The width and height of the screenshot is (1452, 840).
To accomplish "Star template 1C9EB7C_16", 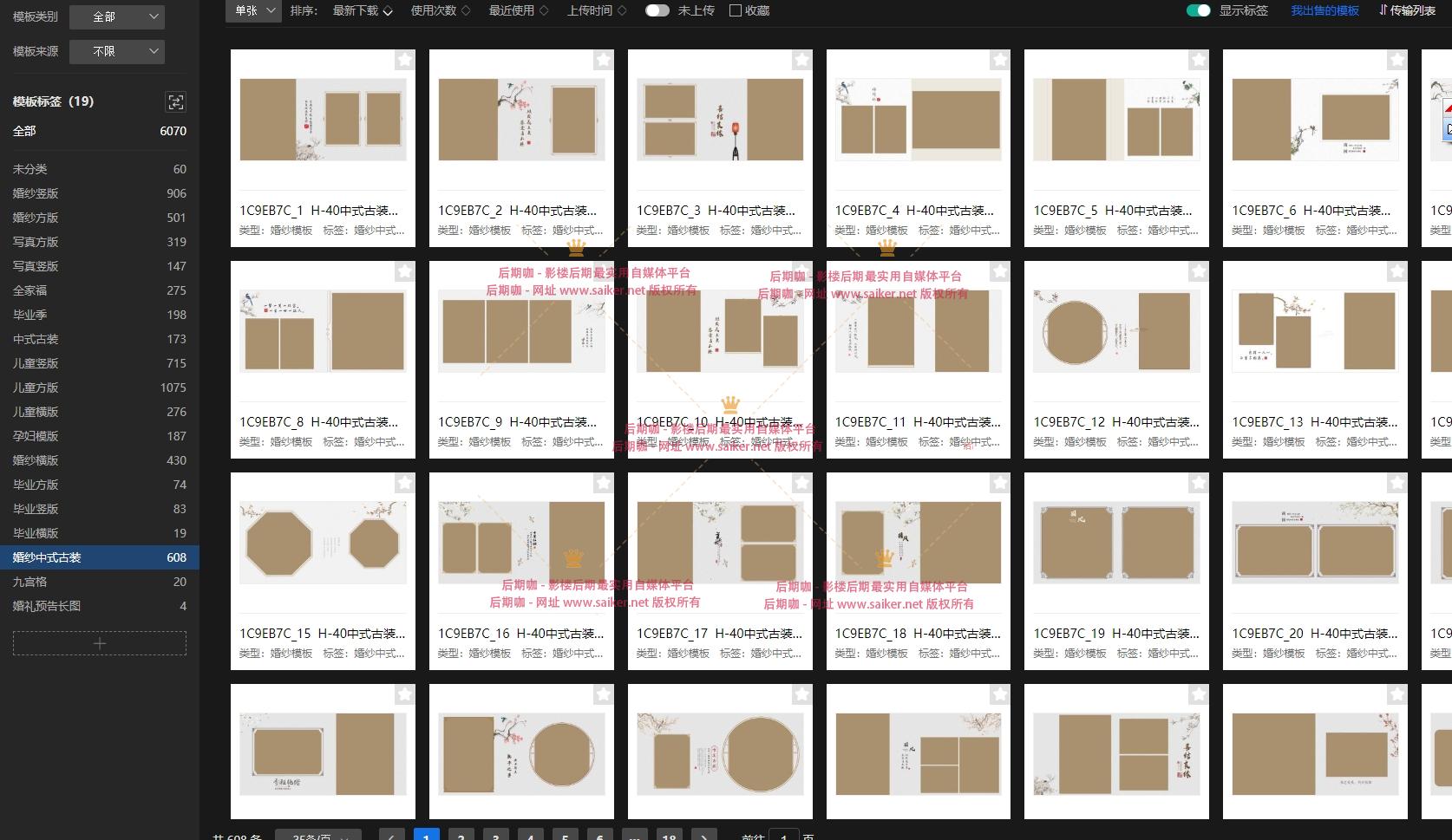I will pos(604,483).
